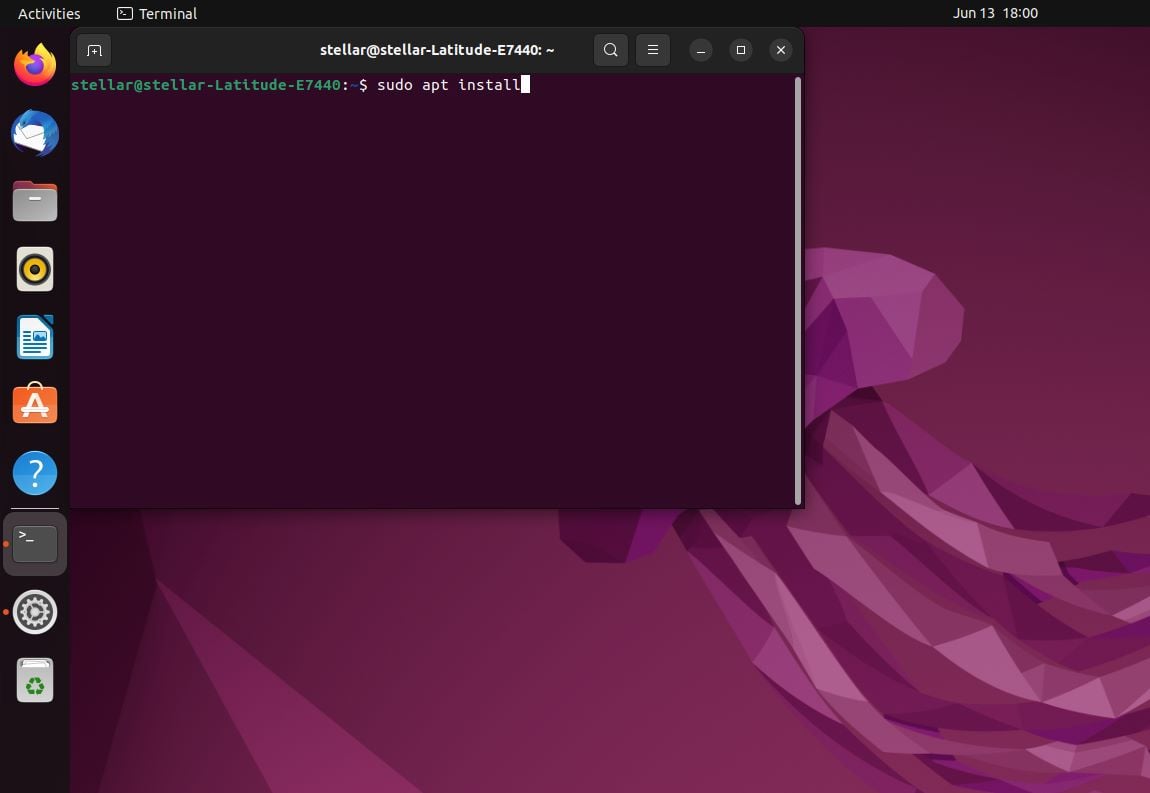
Task: Open LibreOffice Writer from the dock
Action: (x=35, y=337)
